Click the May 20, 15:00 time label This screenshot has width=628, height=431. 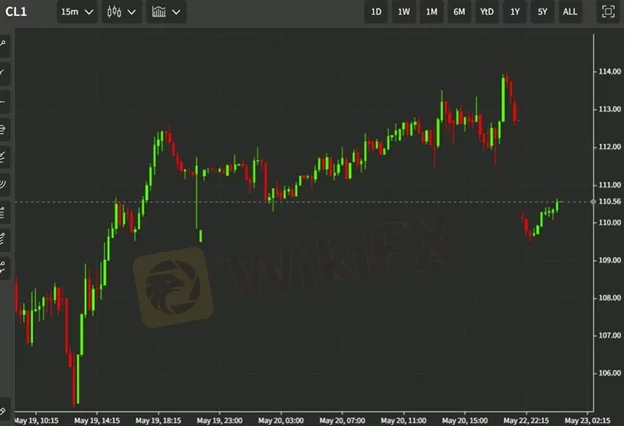(465, 421)
